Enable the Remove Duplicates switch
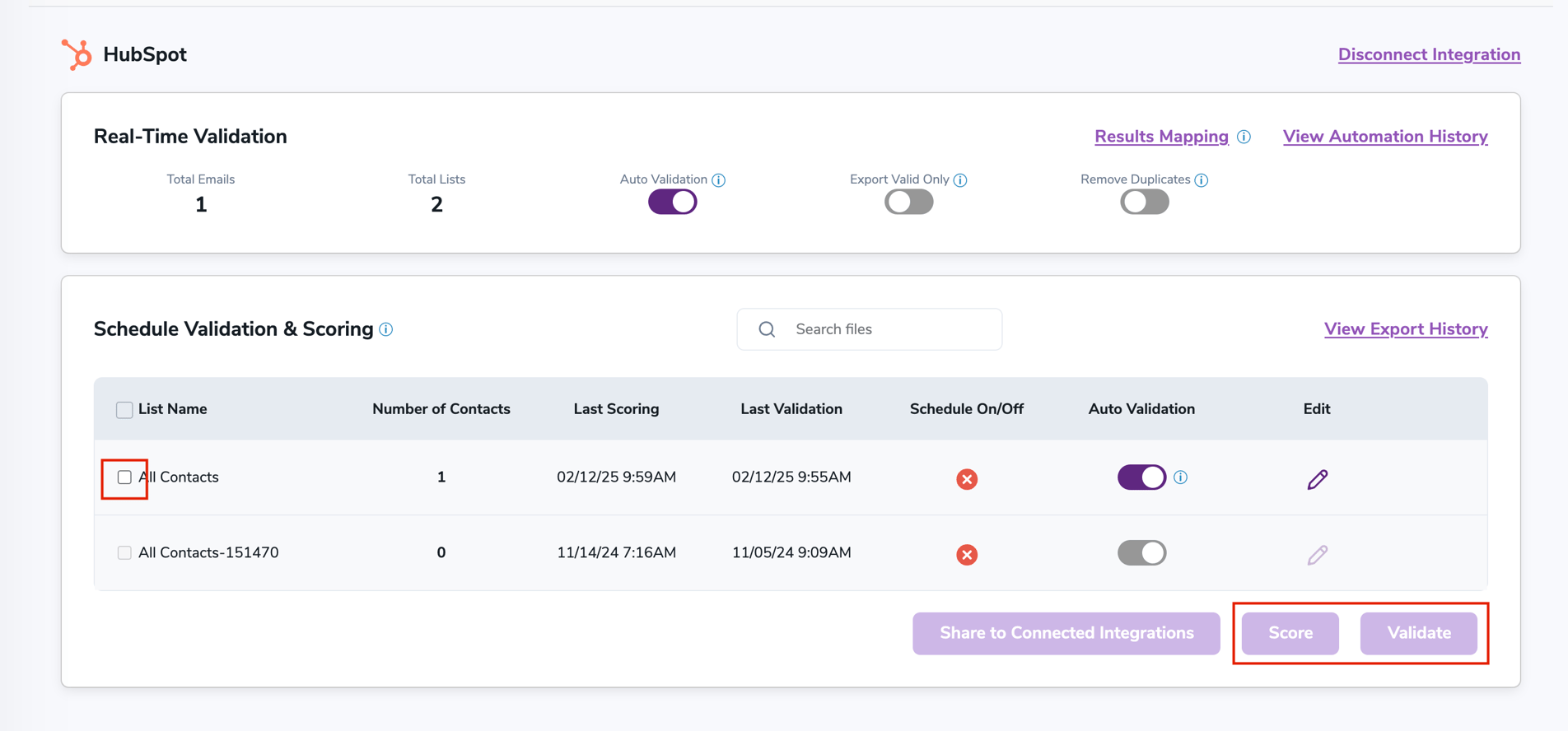Image resolution: width=1568 pixels, height=731 pixels. click(1144, 202)
